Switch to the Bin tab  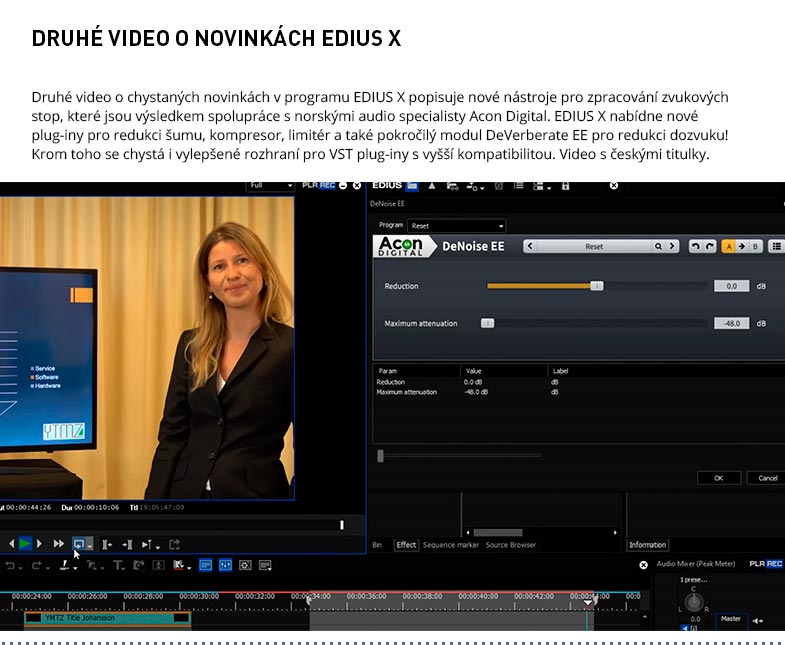point(377,545)
